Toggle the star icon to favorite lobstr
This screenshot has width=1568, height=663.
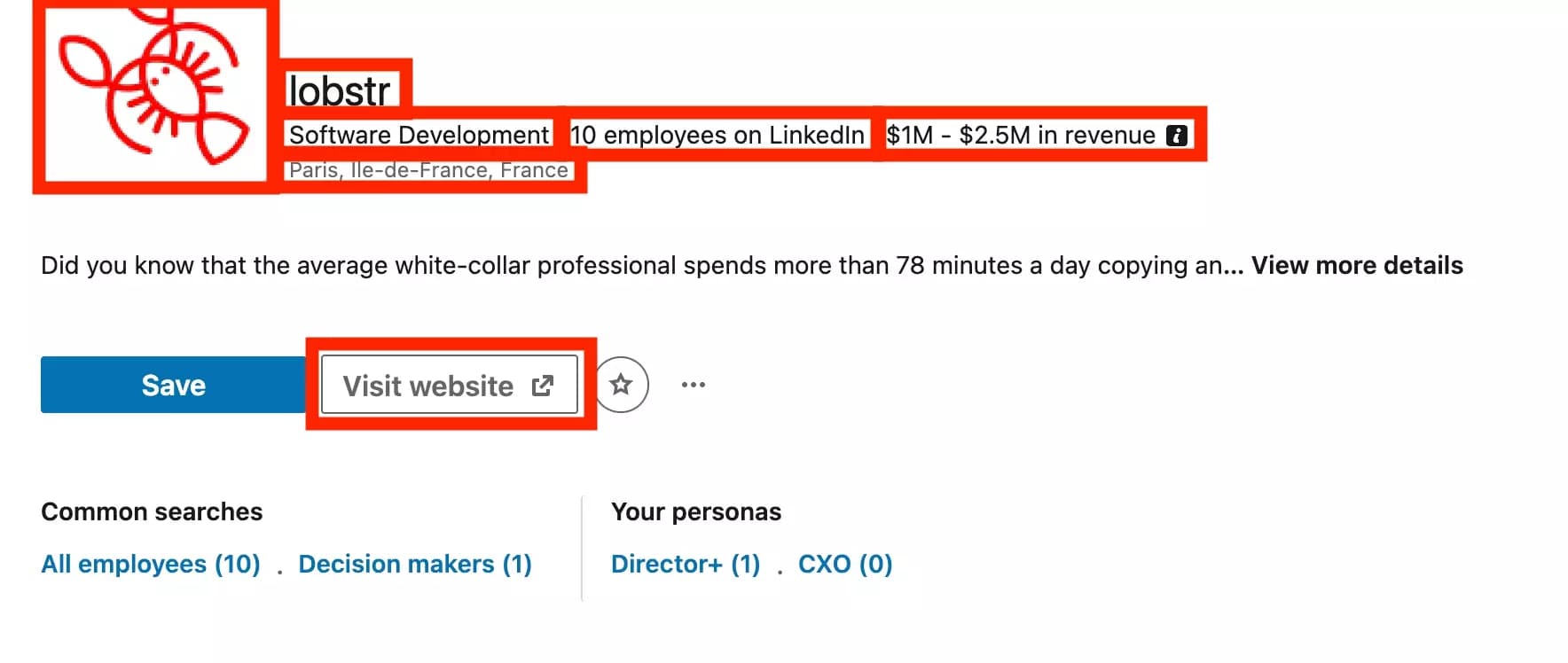622,384
